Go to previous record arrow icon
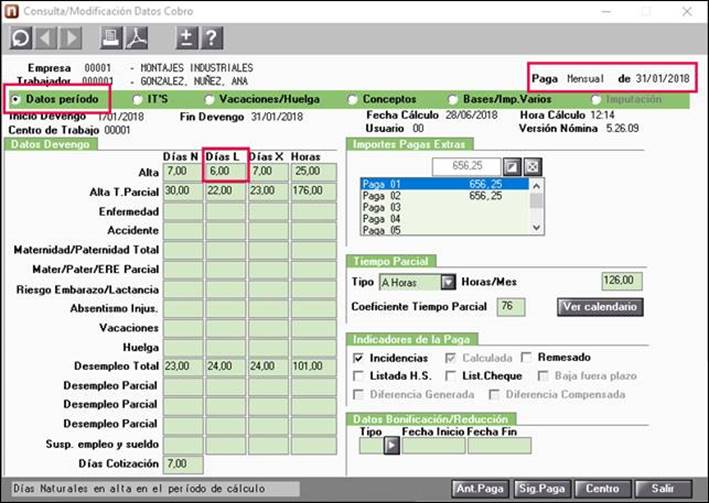This screenshot has height=503, width=709. pyautogui.click(x=46, y=38)
